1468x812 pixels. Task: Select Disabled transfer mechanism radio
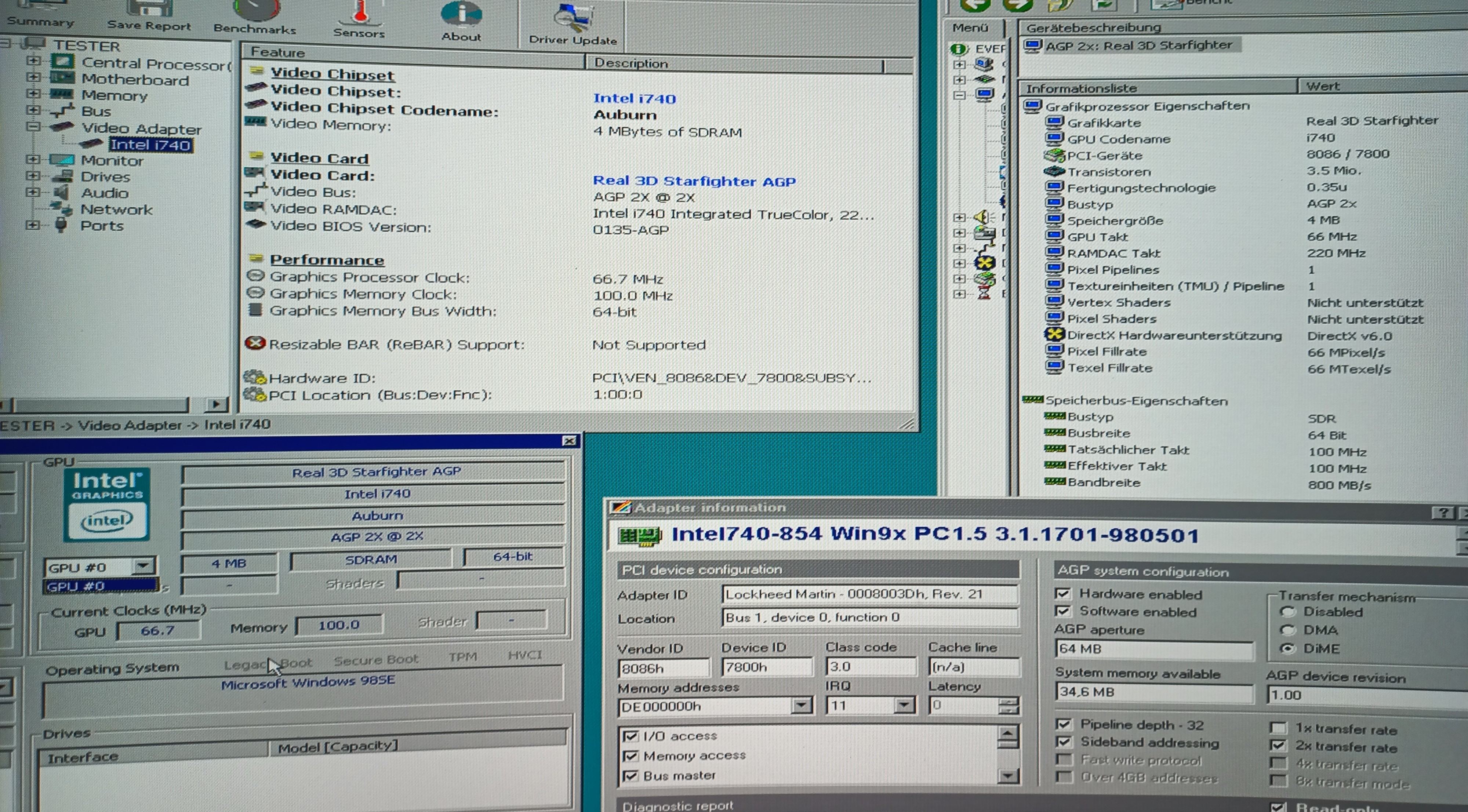coord(1287,612)
